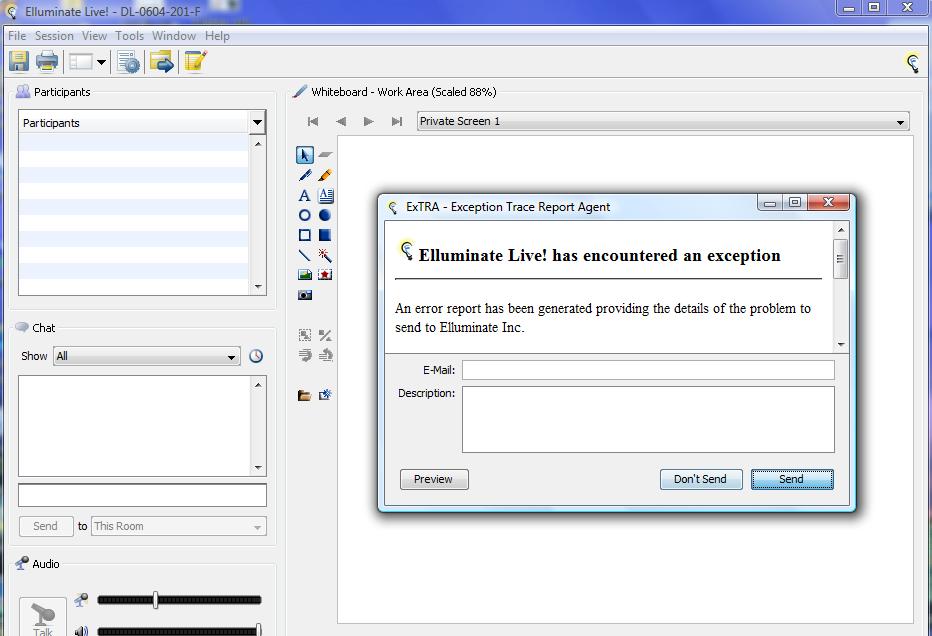Select the Filled Rectangle tool
This screenshot has height=636, width=932.
325,235
